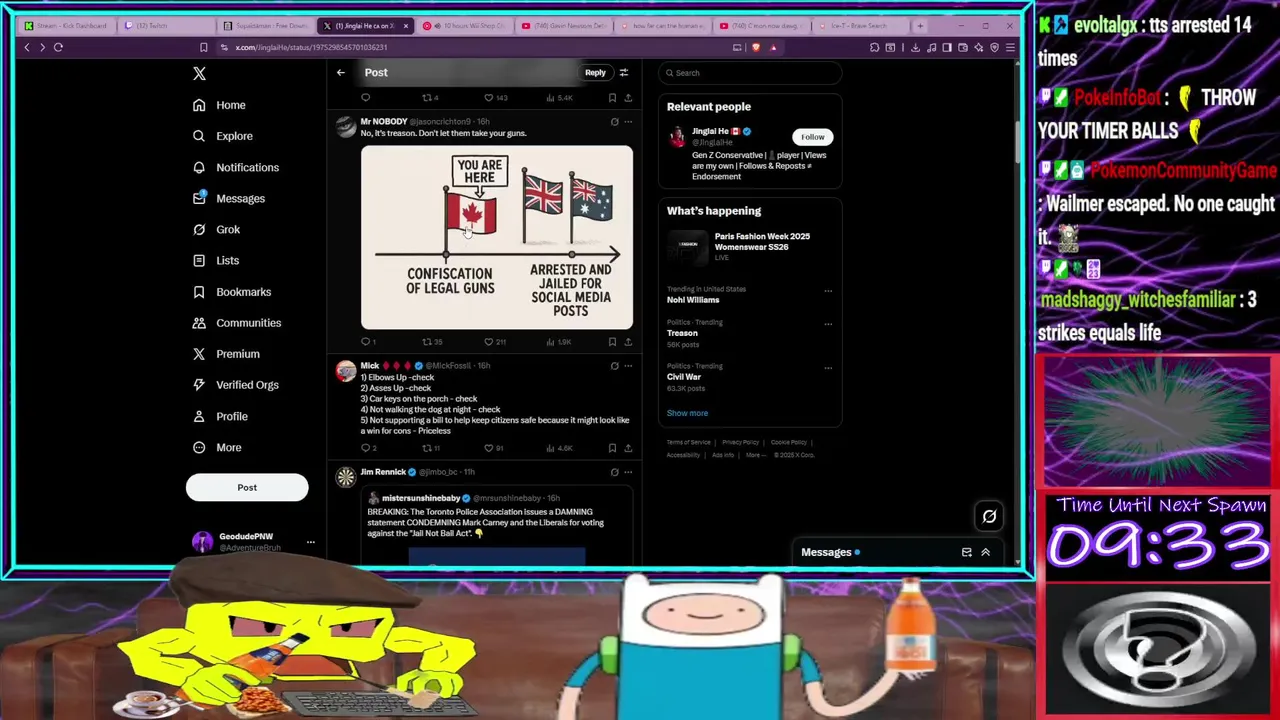The height and width of the screenshot is (720, 1280).
Task: Bookmark the top post beside 5.4K views
Action: coord(612,98)
